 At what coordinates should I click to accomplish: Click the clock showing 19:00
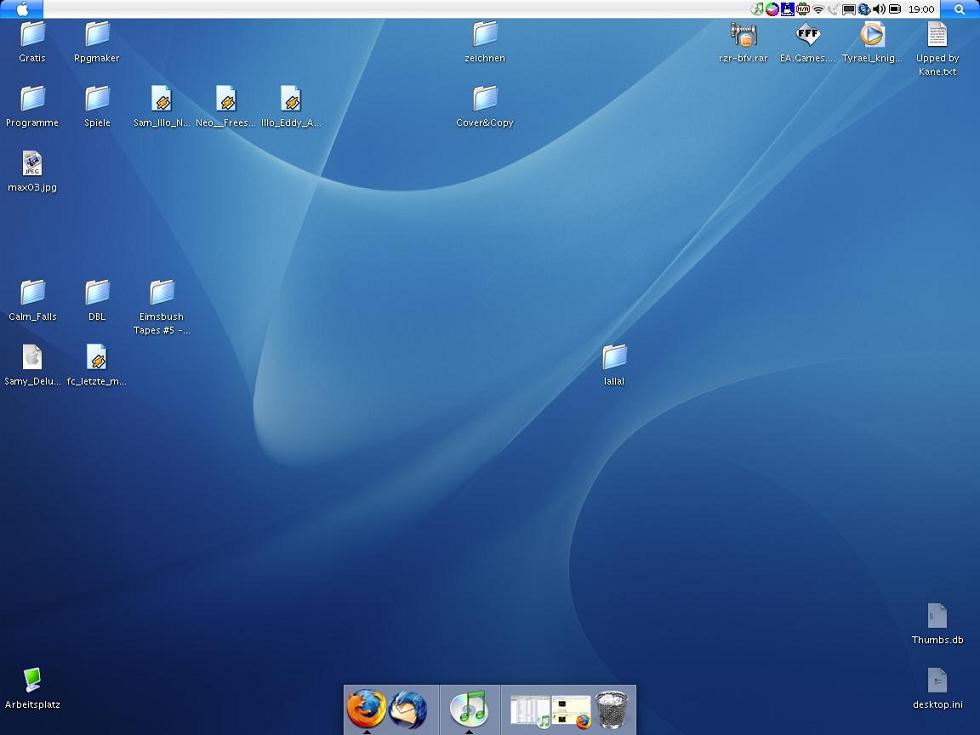click(x=921, y=9)
